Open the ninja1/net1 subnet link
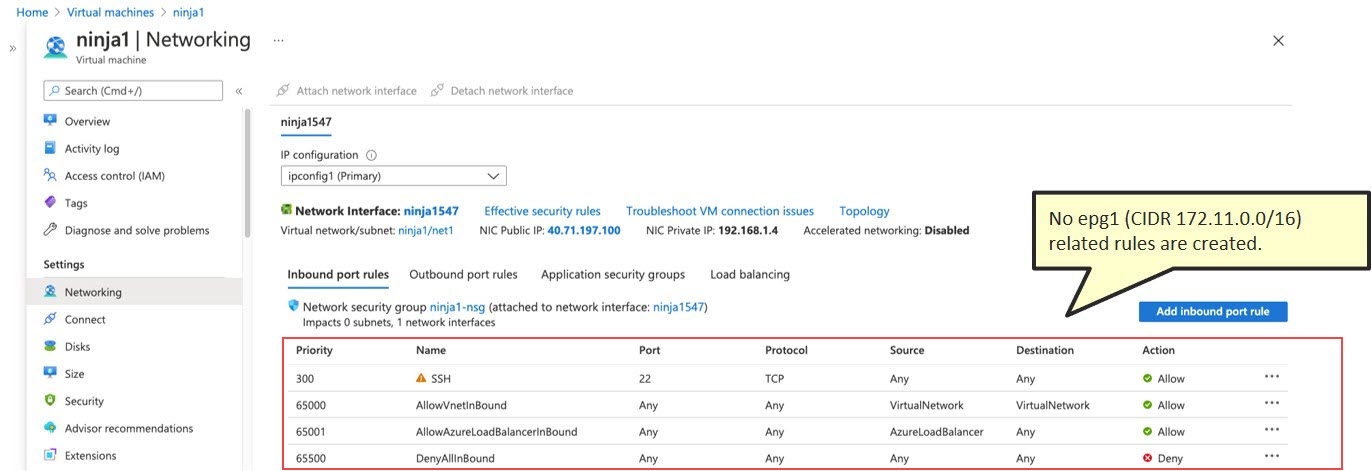Image resolution: width=1371 pixels, height=471 pixels. pos(426,230)
